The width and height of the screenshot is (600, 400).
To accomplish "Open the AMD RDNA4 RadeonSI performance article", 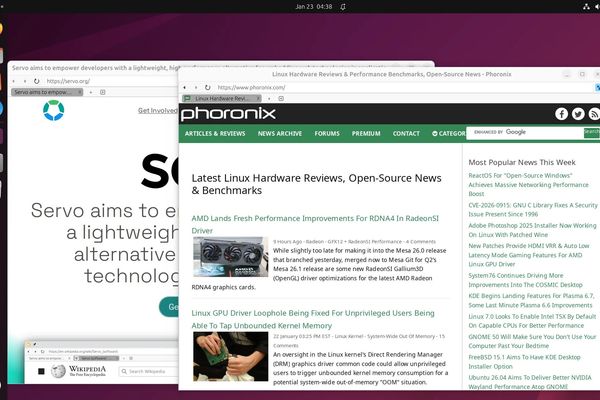I will tap(315, 224).
